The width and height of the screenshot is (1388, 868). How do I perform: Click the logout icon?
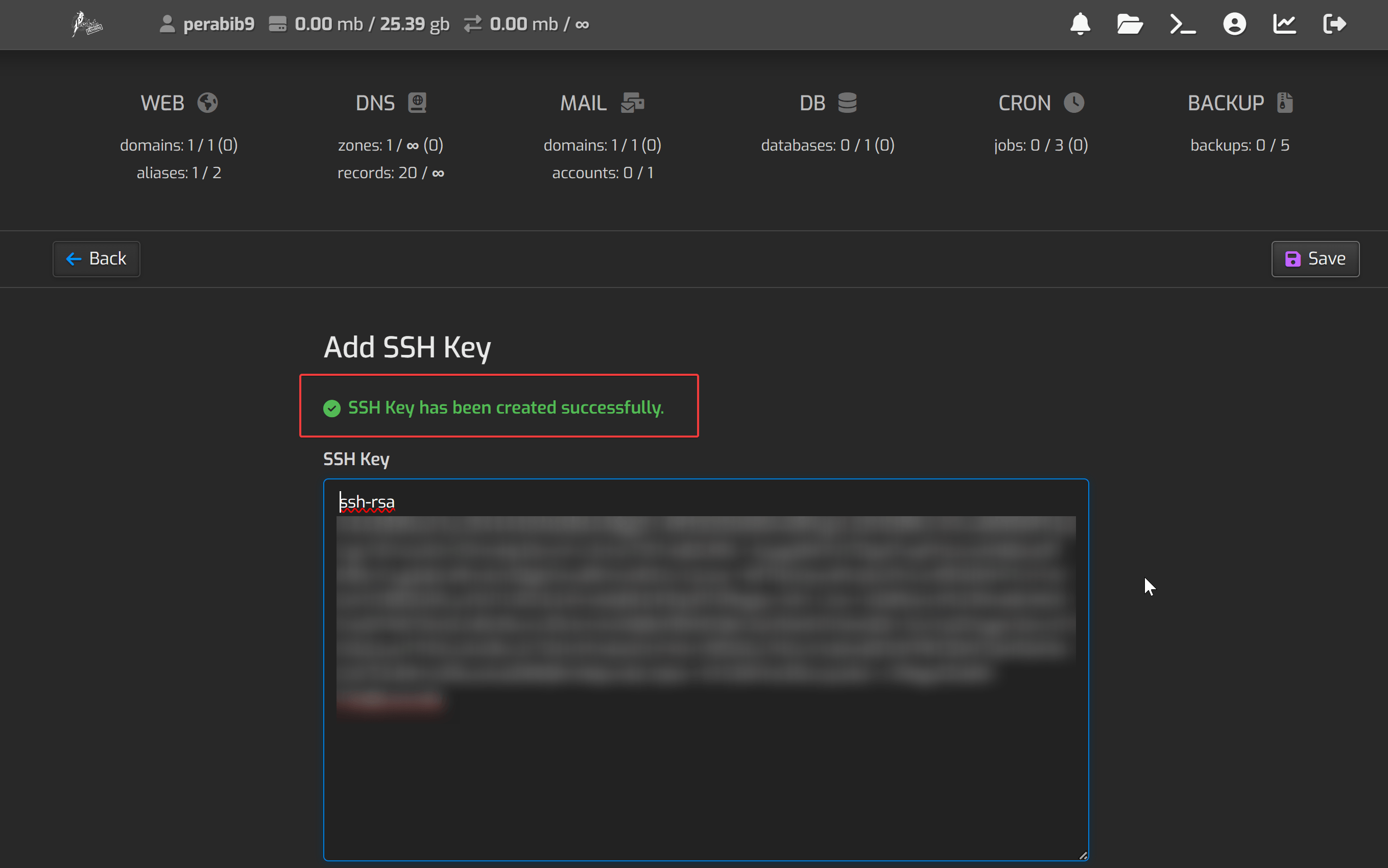coord(1334,24)
